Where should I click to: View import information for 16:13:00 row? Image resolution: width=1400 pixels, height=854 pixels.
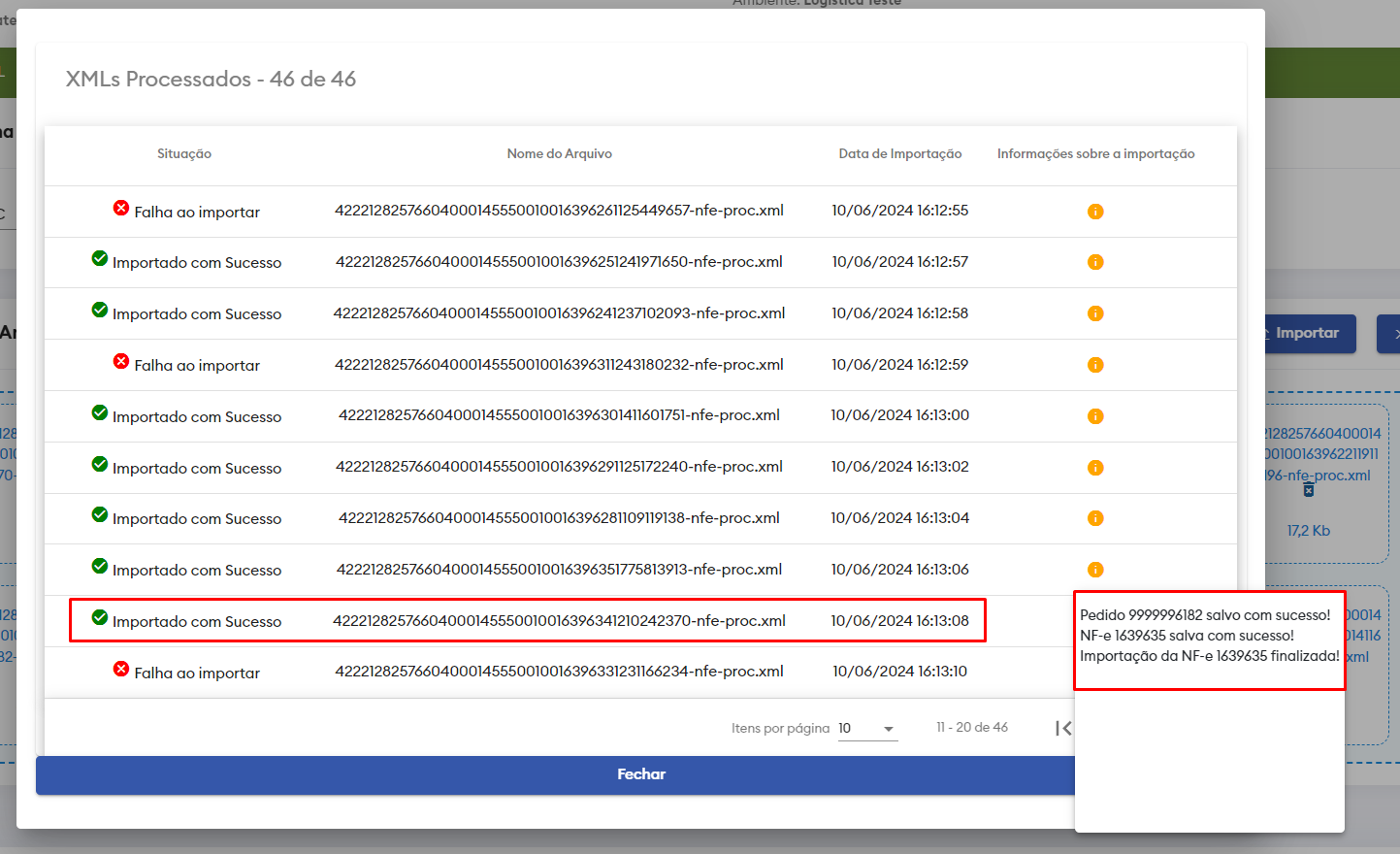1095,416
